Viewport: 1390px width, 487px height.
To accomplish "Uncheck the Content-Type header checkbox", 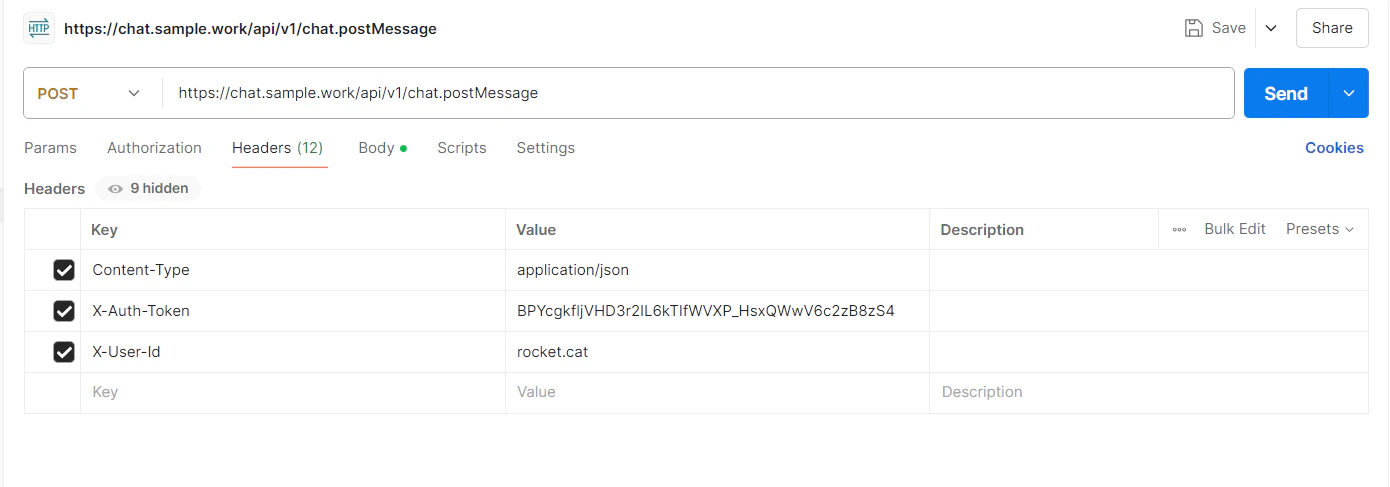I will [x=64, y=270].
